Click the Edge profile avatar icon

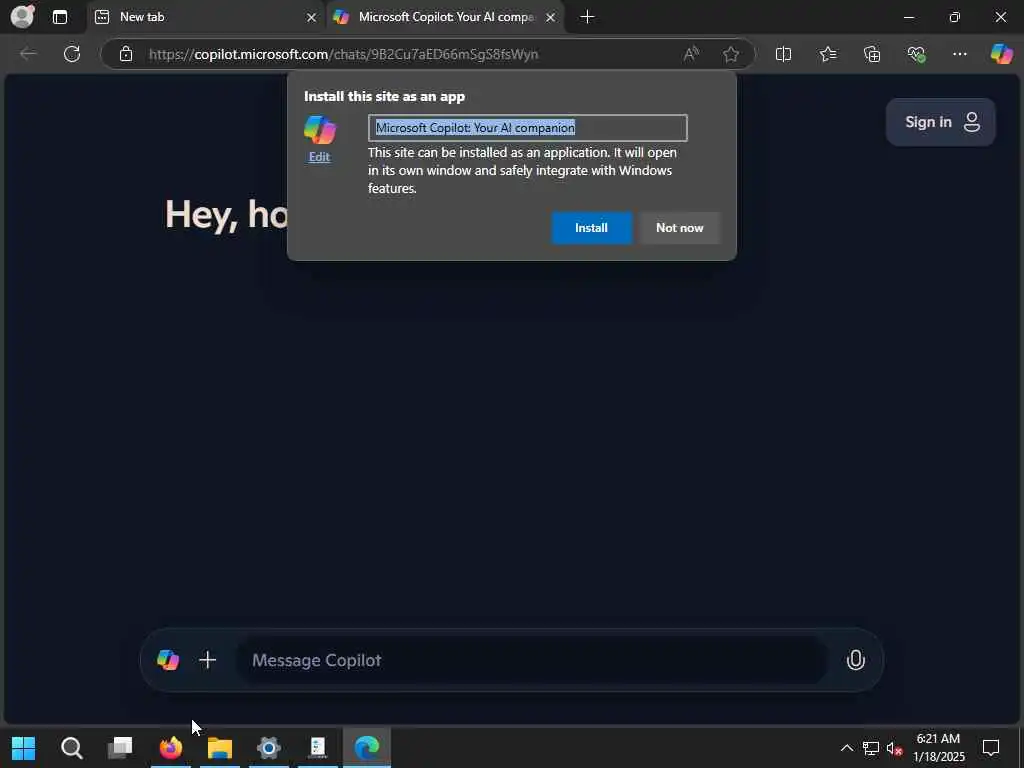click(x=22, y=16)
